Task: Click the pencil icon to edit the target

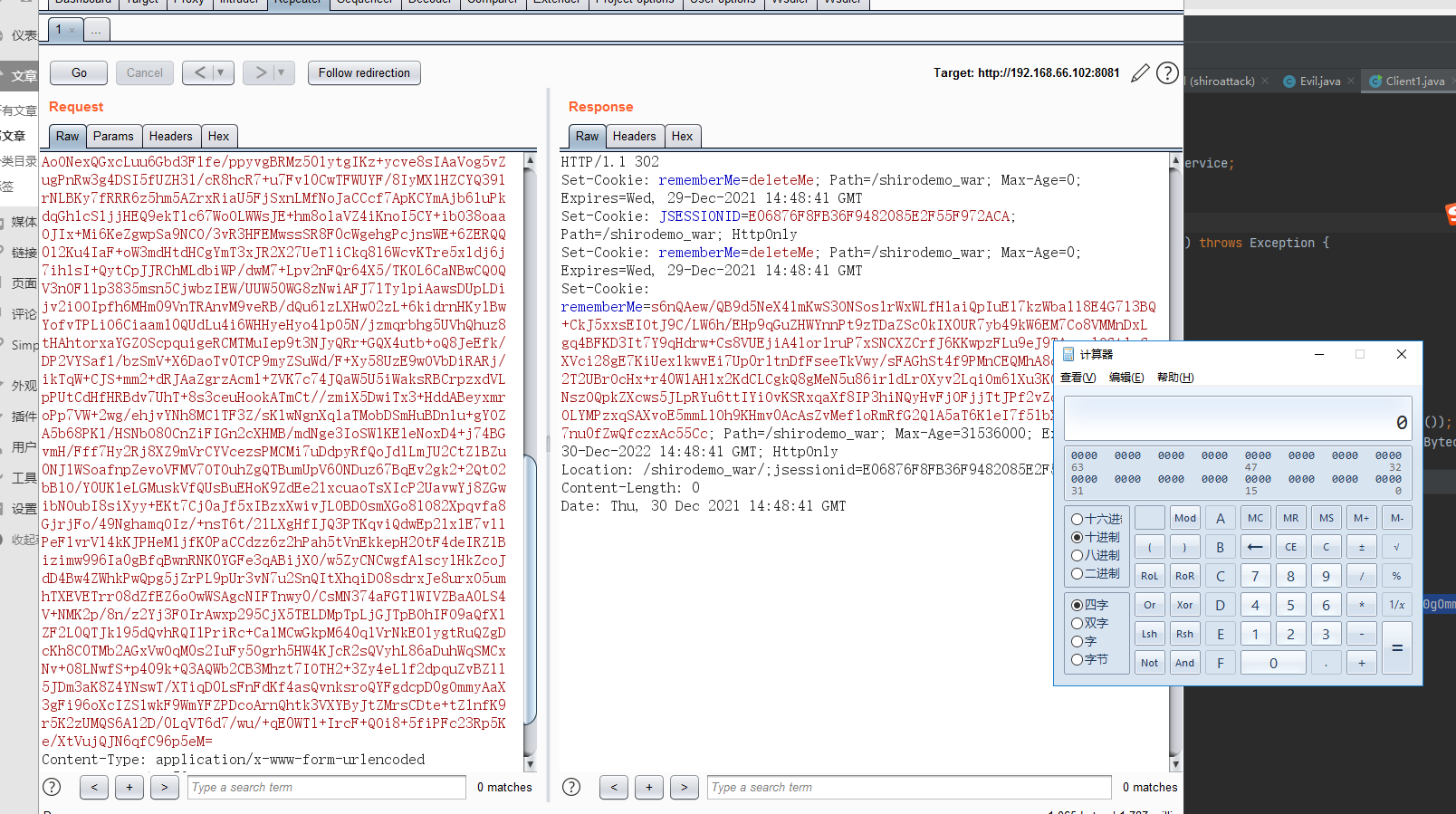Action: click(1140, 73)
